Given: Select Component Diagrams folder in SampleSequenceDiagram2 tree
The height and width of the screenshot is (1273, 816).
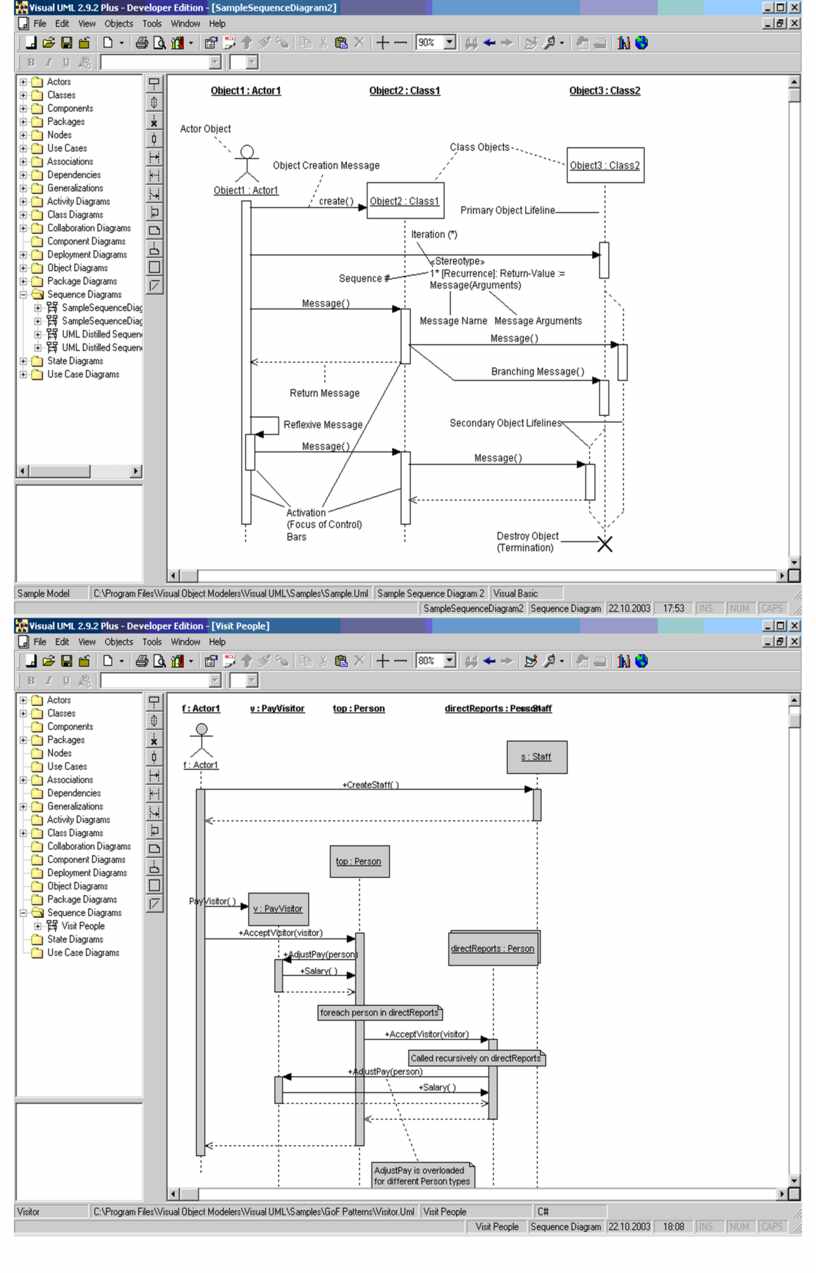Looking at the screenshot, I should click(86, 241).
